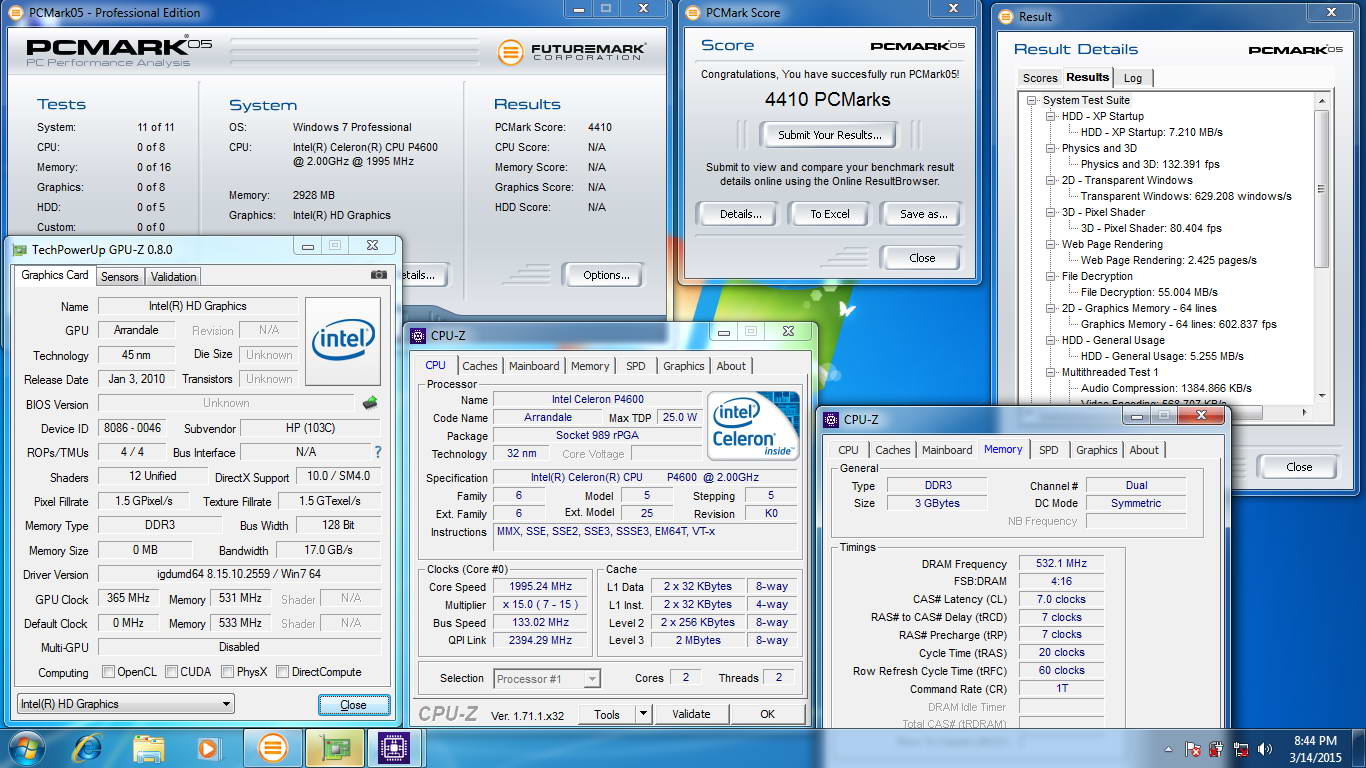Open Windows Explorer folder icon on taskbar
Image resolution: width=1366 pixels, height=768 pixels.
tap(148, 748)
